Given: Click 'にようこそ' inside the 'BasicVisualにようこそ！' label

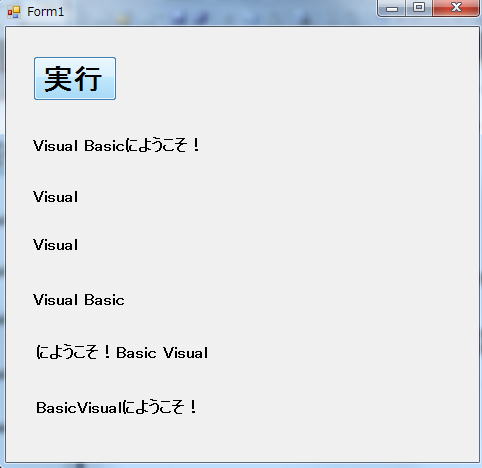Looking at the screenshot, I should 153,407.
